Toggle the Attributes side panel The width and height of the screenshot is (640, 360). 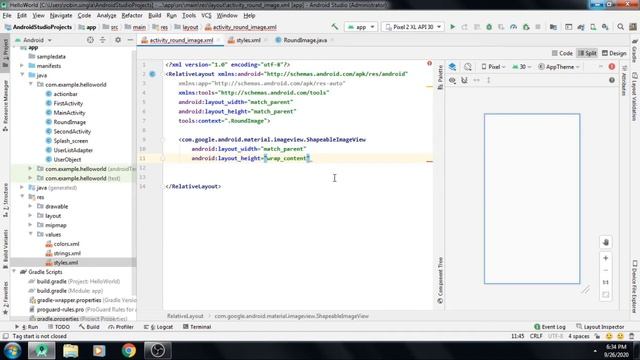624,80
